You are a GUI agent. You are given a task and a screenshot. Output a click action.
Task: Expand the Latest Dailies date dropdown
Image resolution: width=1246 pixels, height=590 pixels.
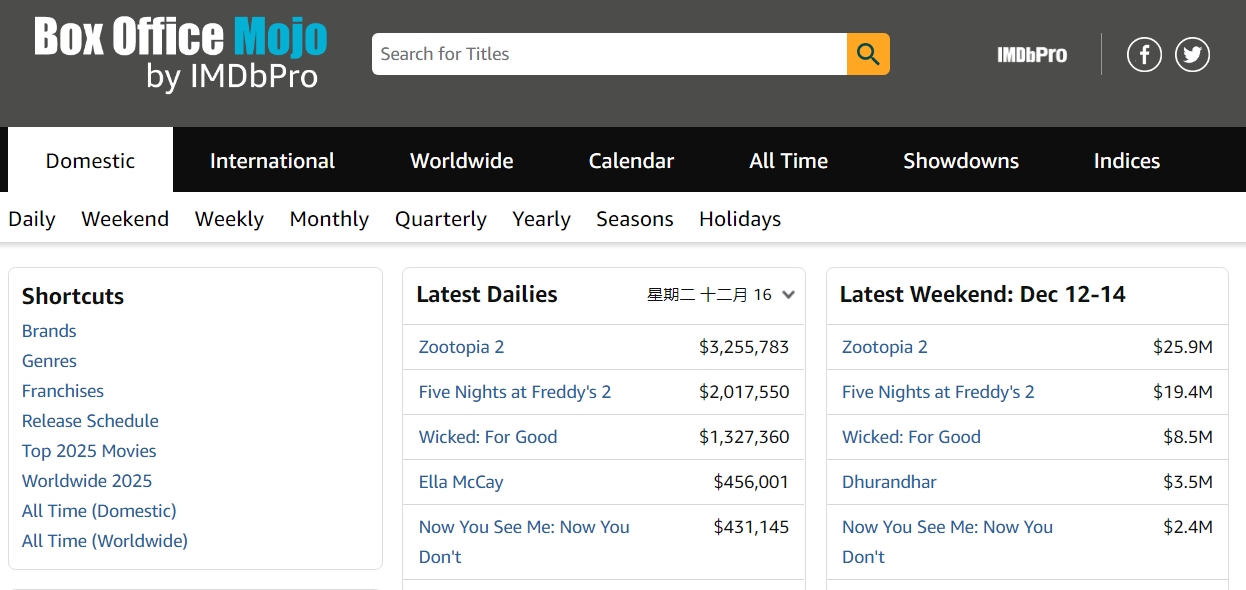[x=788, y=295]
